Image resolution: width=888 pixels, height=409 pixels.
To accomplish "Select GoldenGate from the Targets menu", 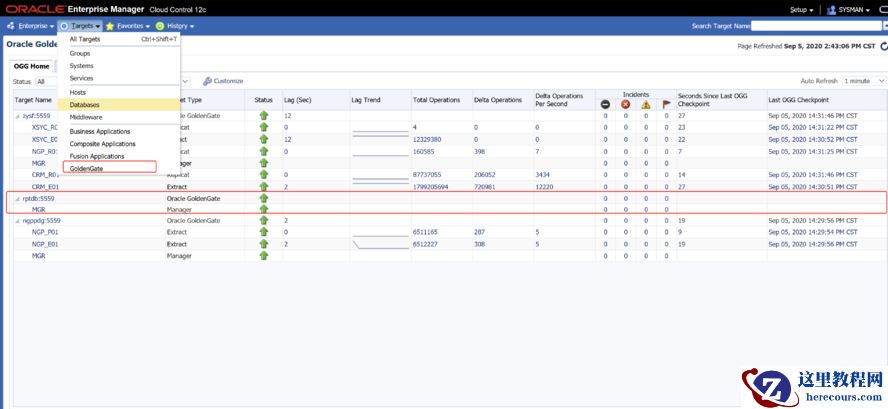I will 86,168.
